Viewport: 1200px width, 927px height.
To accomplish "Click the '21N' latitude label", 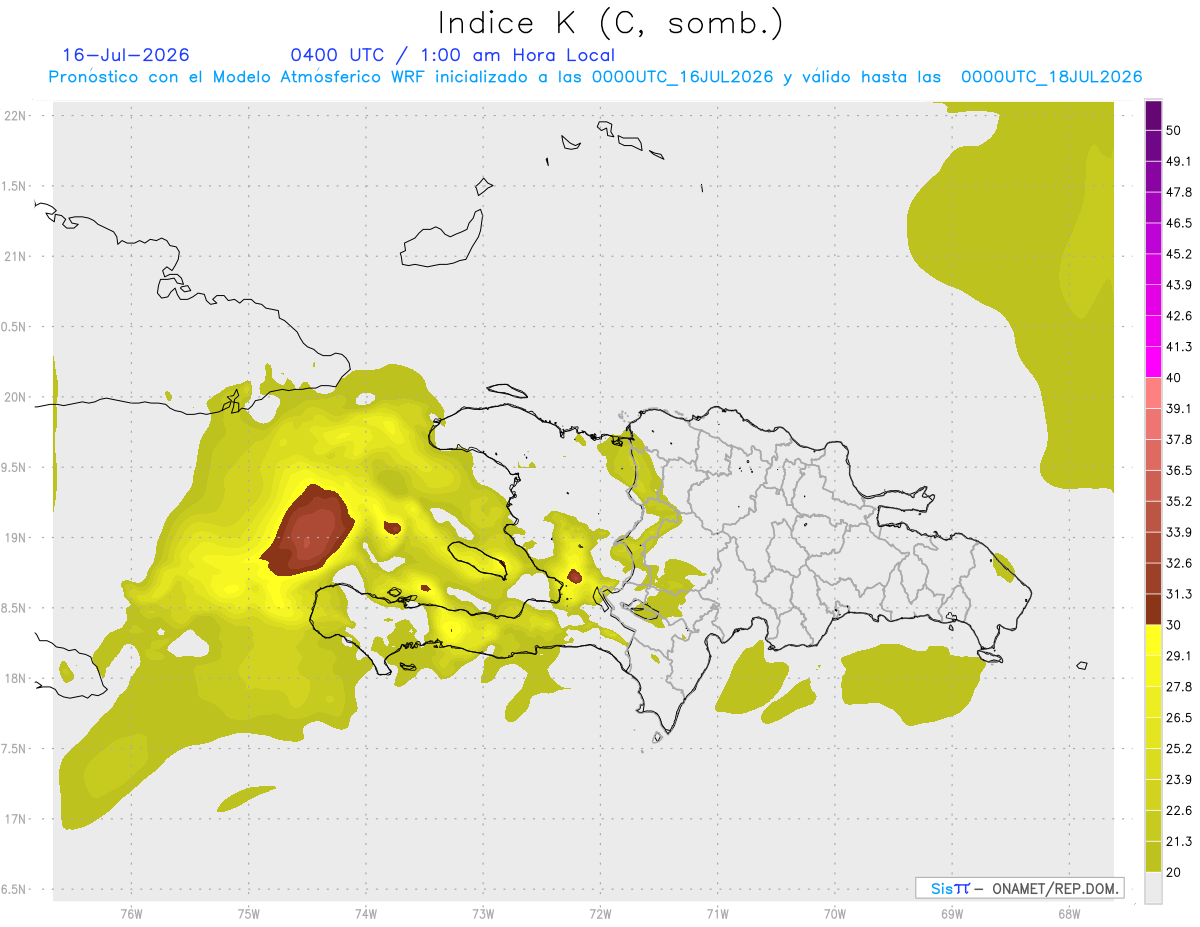I will pos(15,256).
